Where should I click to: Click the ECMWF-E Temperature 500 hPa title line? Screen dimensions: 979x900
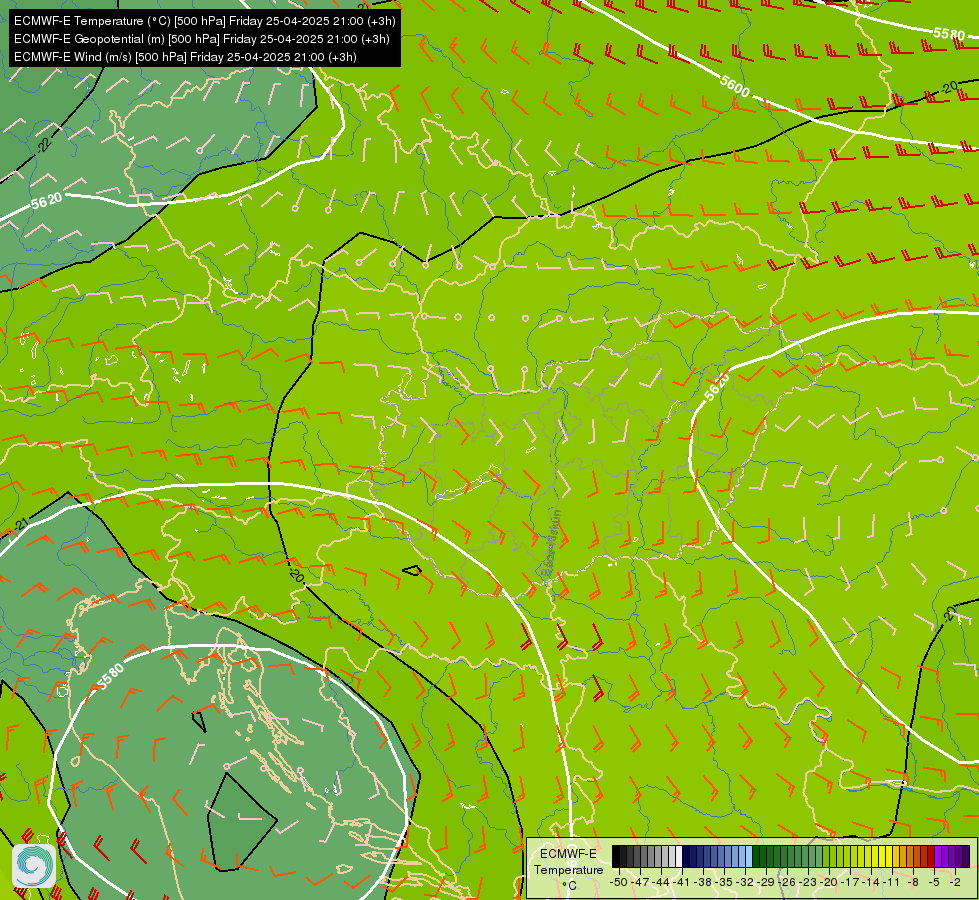coord(205,21)
